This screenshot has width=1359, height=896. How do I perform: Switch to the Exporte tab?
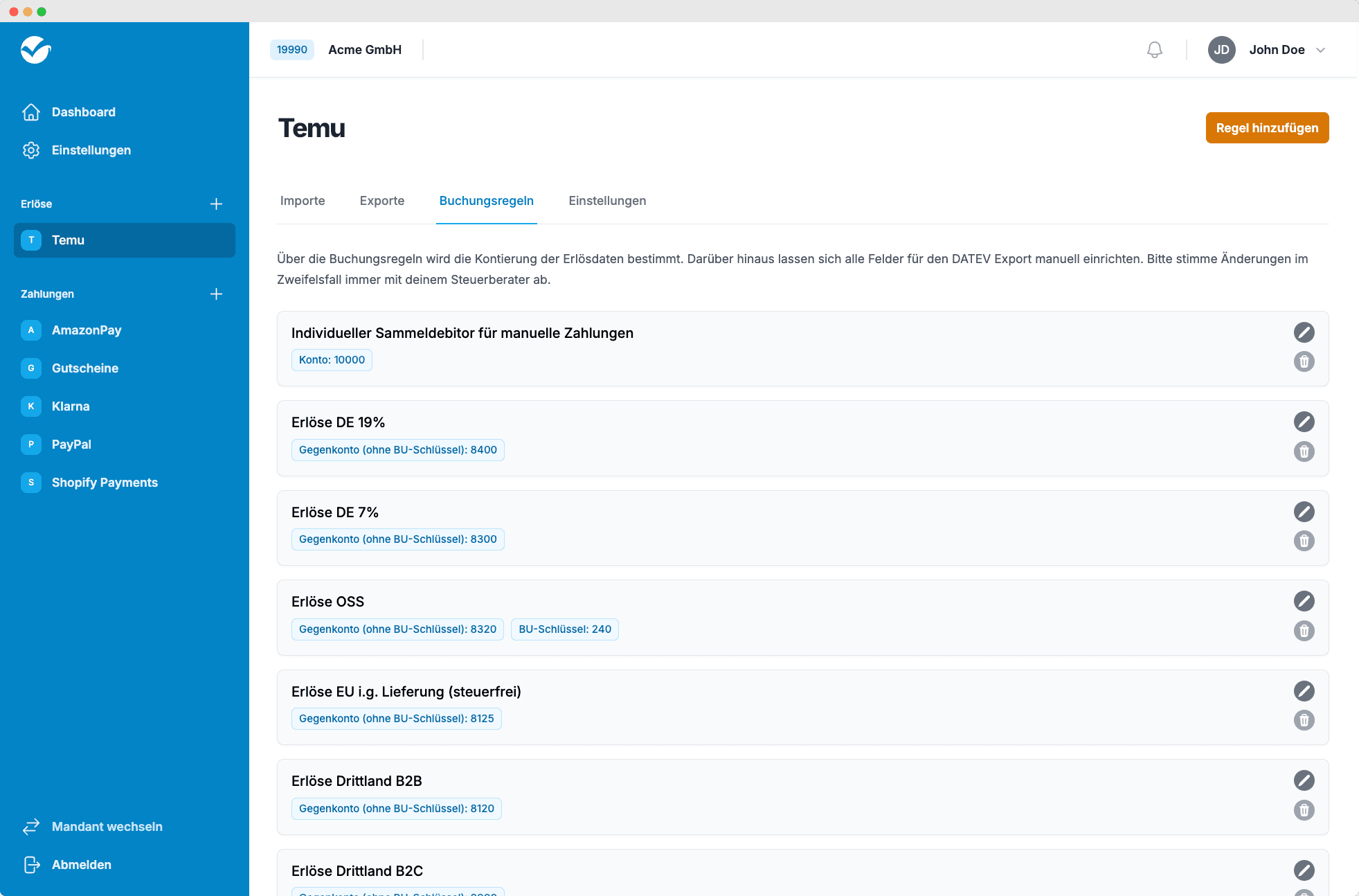click(x=382, y=201)
